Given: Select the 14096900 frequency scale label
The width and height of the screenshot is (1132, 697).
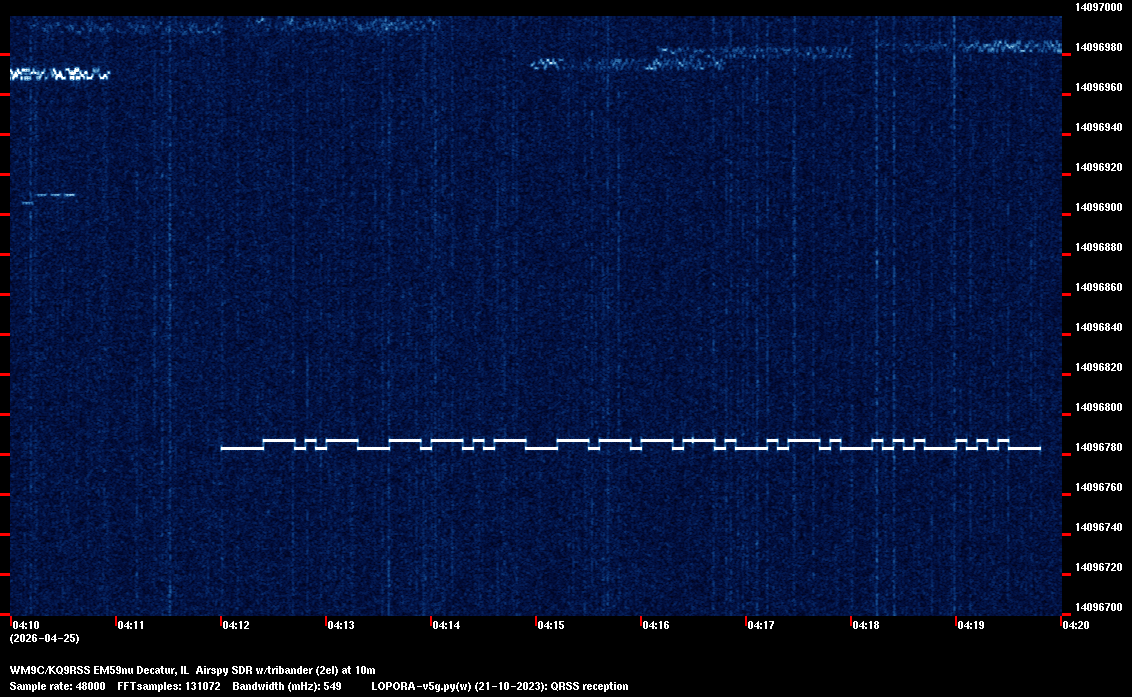Looking at the screenshot, I should click(1098, 207).
